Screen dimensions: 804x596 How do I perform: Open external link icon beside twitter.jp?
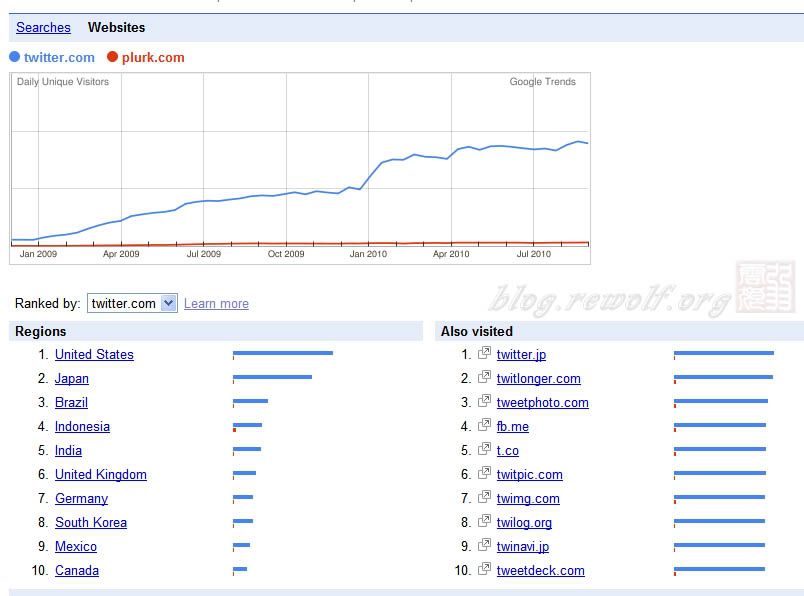484,353
